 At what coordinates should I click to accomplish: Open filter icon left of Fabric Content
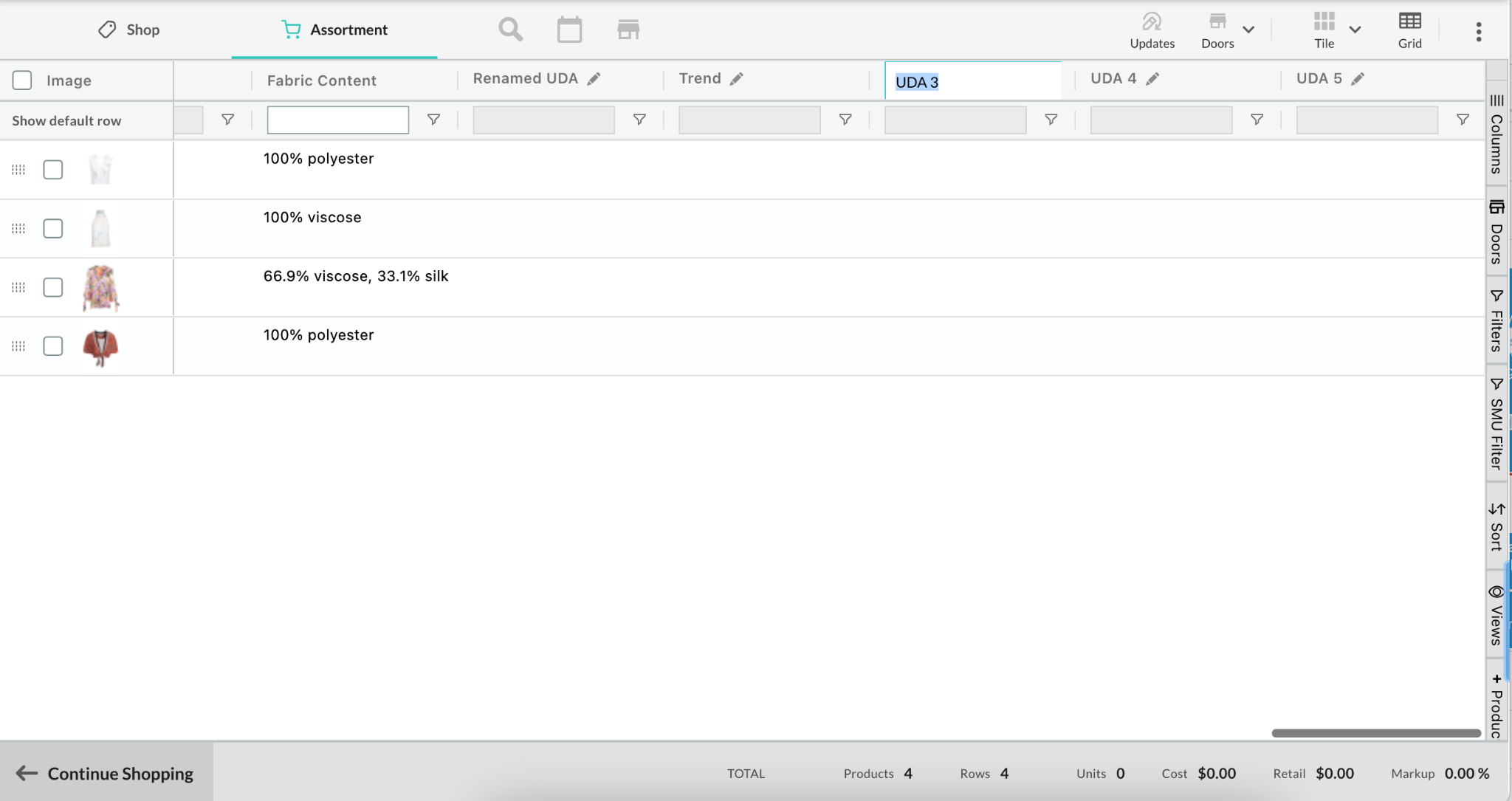(227, 120)
